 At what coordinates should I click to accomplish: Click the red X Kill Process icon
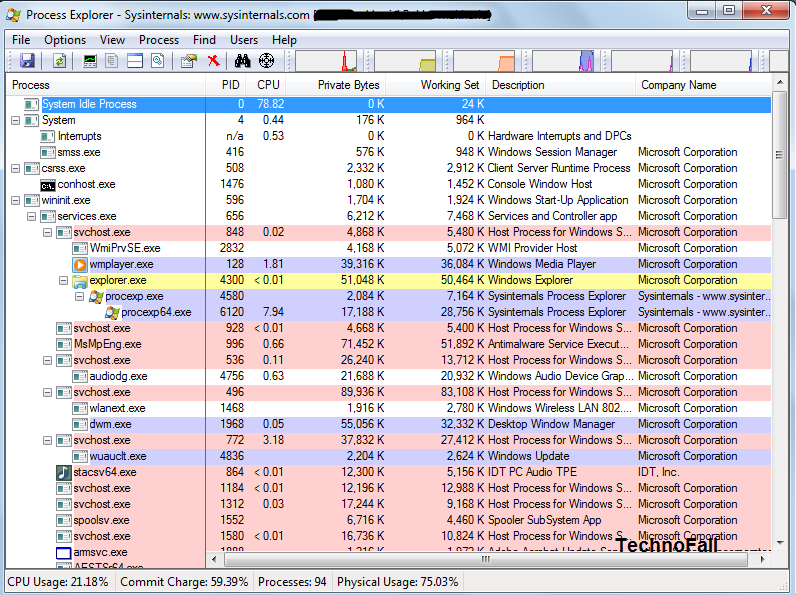coord(214,61)
